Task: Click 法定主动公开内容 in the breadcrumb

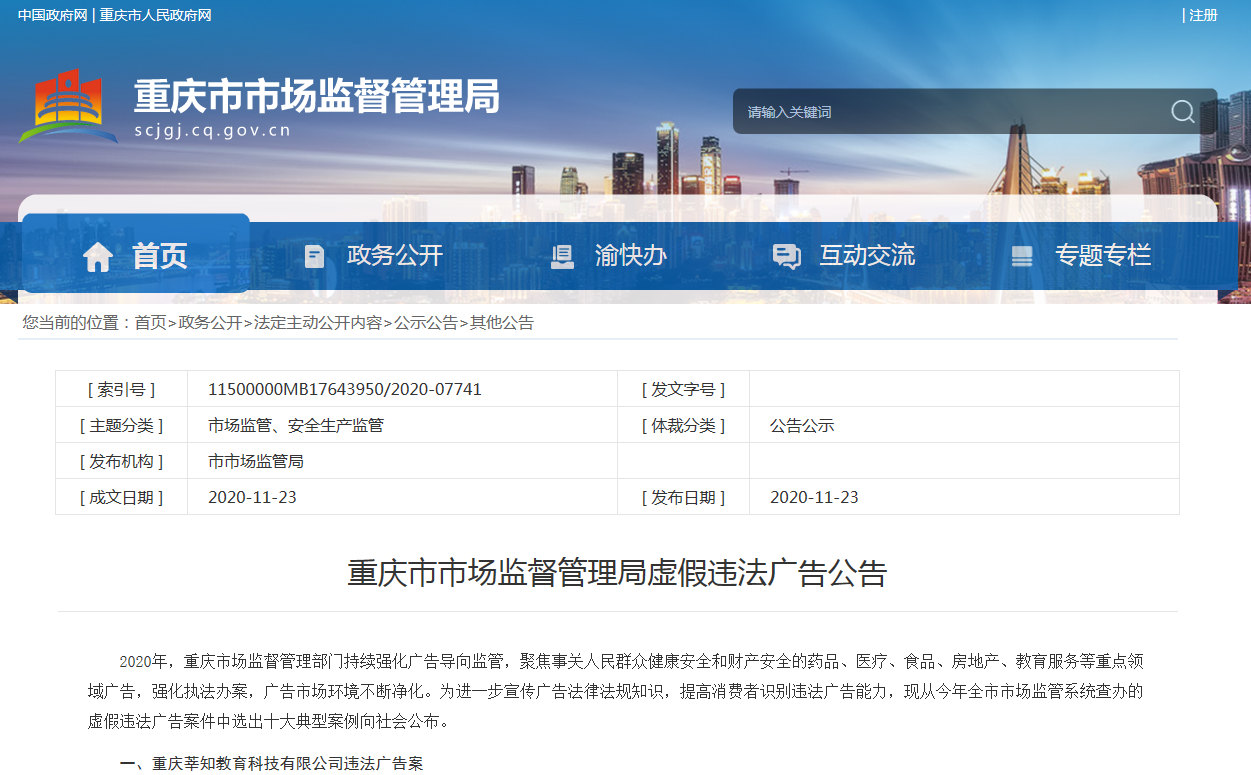Action: pos(318,323)
